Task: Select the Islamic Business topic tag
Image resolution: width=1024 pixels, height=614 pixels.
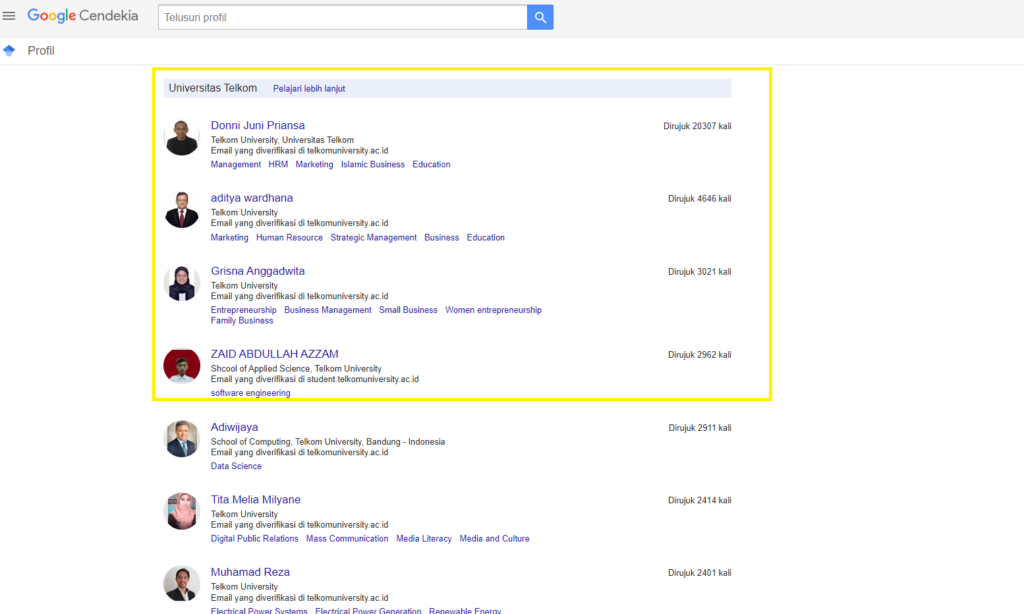Action: click(x=373, y=165)
